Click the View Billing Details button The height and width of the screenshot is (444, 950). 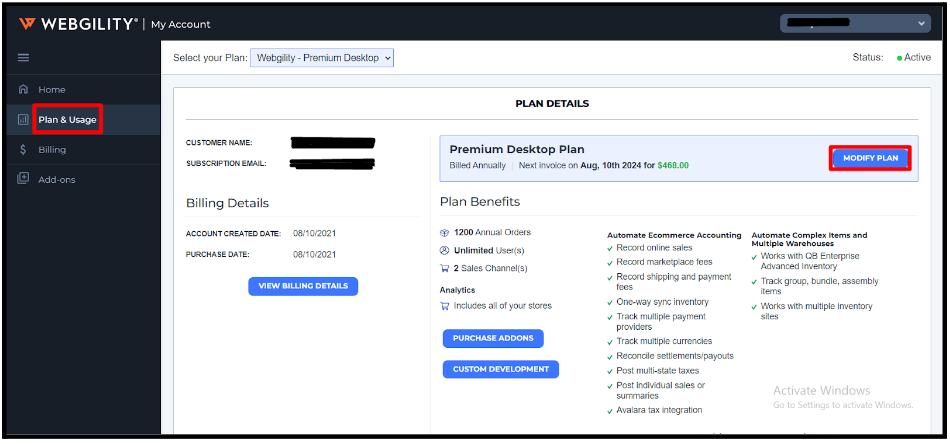(x=303, y=286)
